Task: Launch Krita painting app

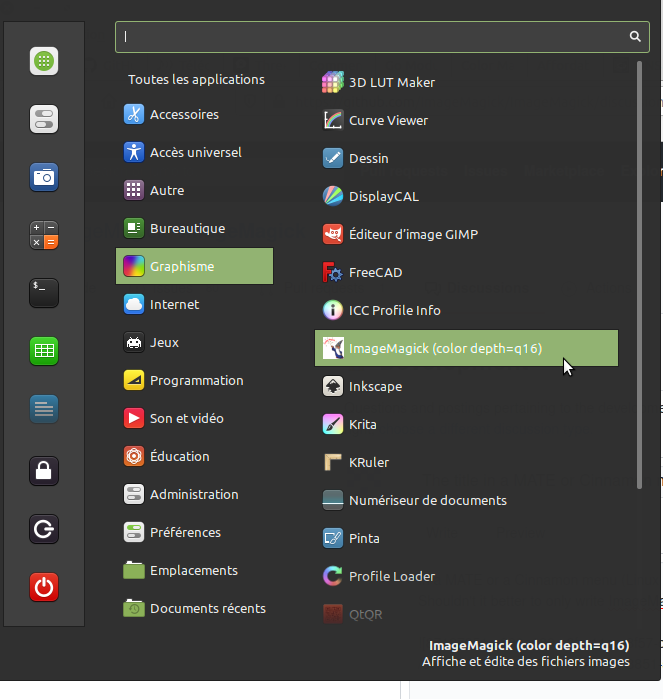Action: pyautogui.click(x=466, y=424)
